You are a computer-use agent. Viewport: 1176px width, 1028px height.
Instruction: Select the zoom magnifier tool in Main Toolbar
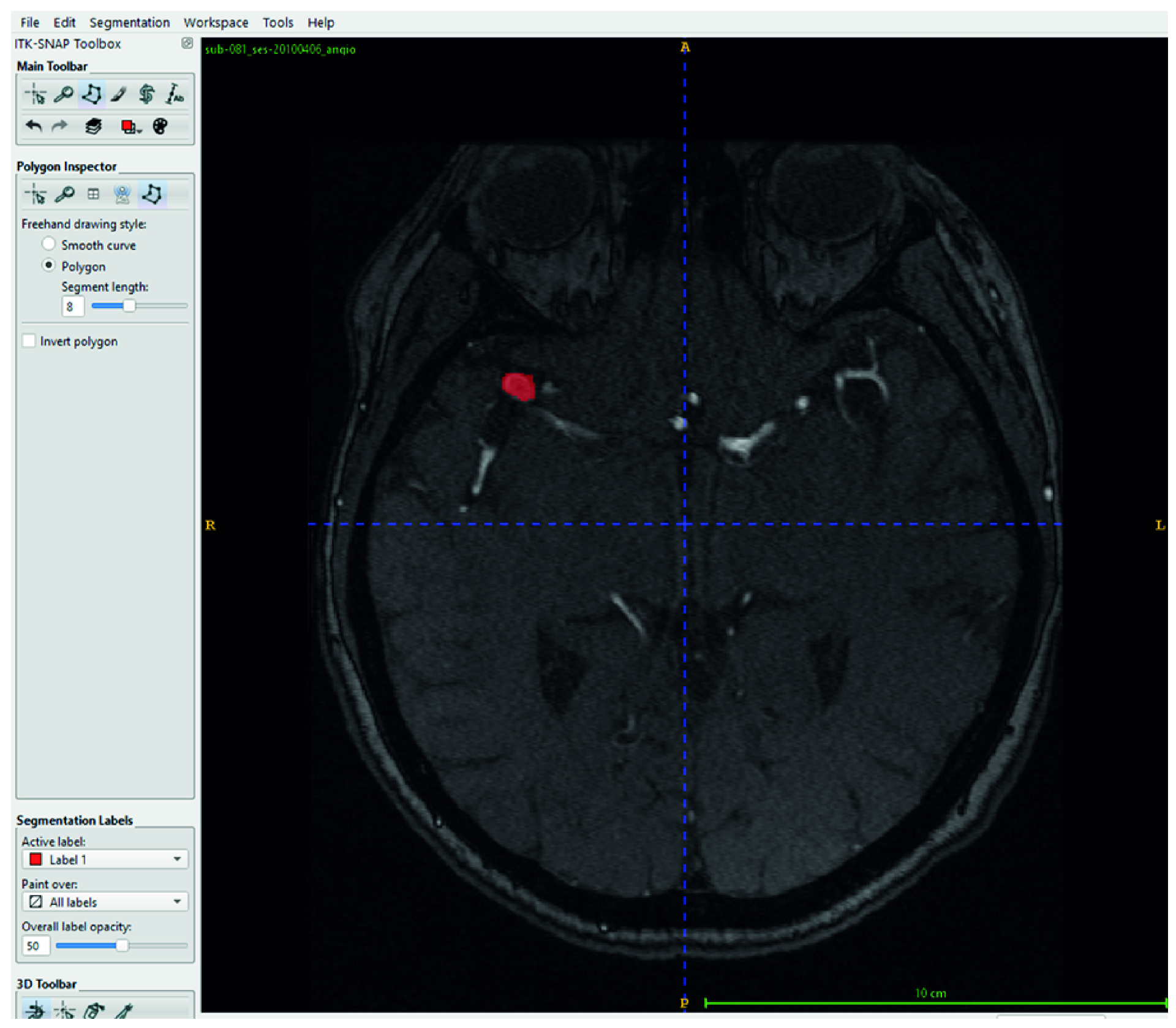pyautogui.click(x=63, y=94)
